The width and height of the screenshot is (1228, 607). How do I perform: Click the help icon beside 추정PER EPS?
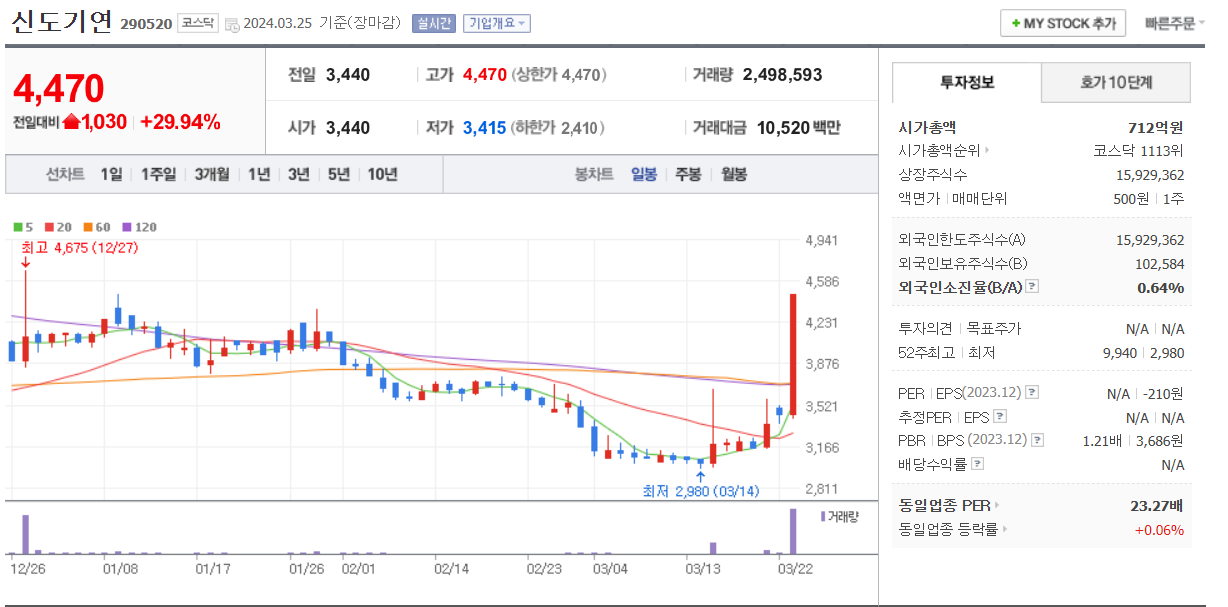coord(1000,417)
